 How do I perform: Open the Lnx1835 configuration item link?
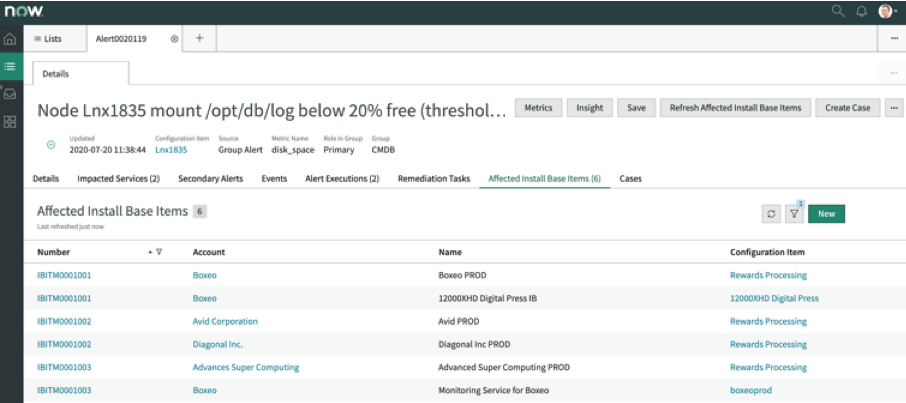coord(171,150)
